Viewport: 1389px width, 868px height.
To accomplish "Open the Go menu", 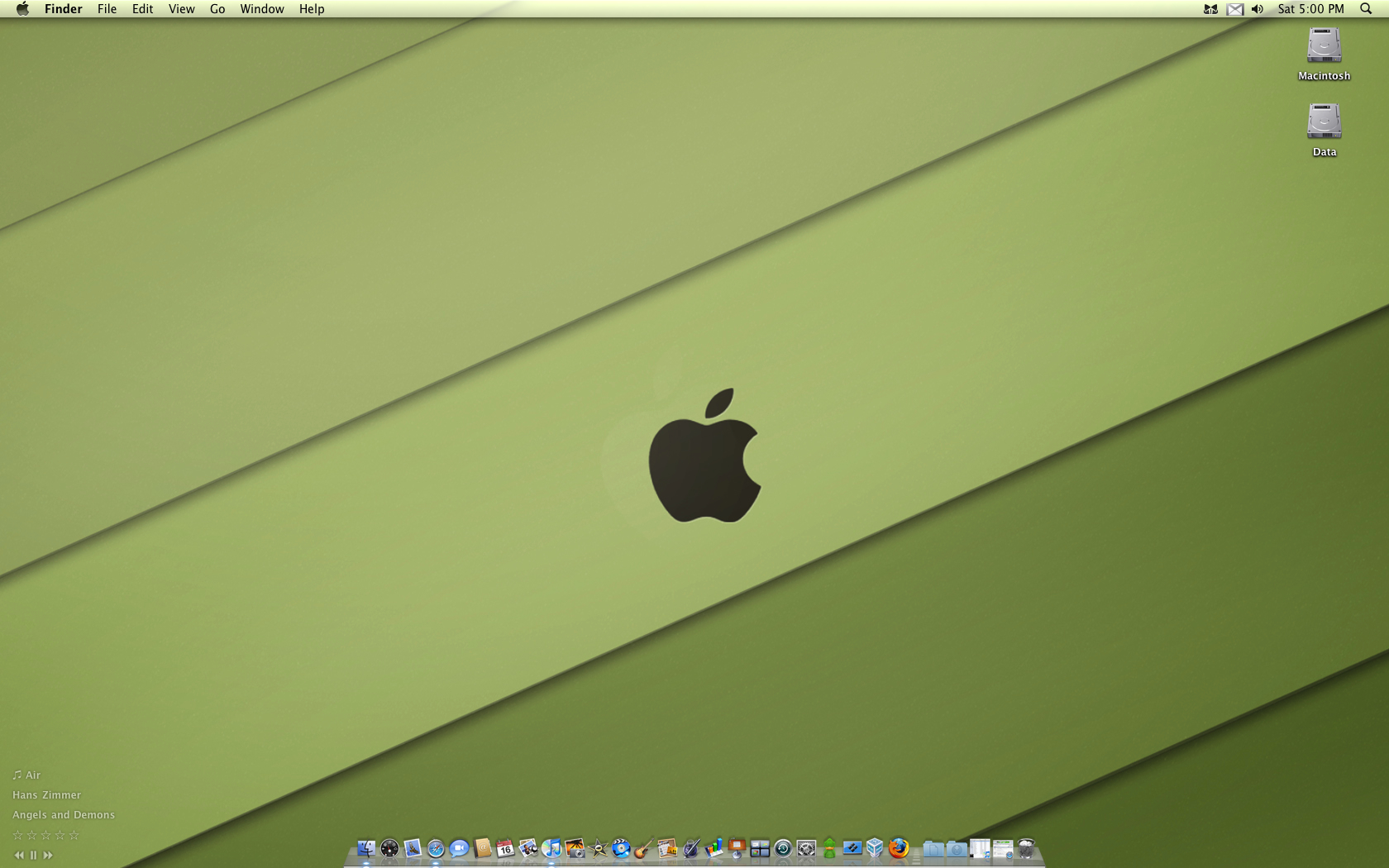I will tap(217, 9).
